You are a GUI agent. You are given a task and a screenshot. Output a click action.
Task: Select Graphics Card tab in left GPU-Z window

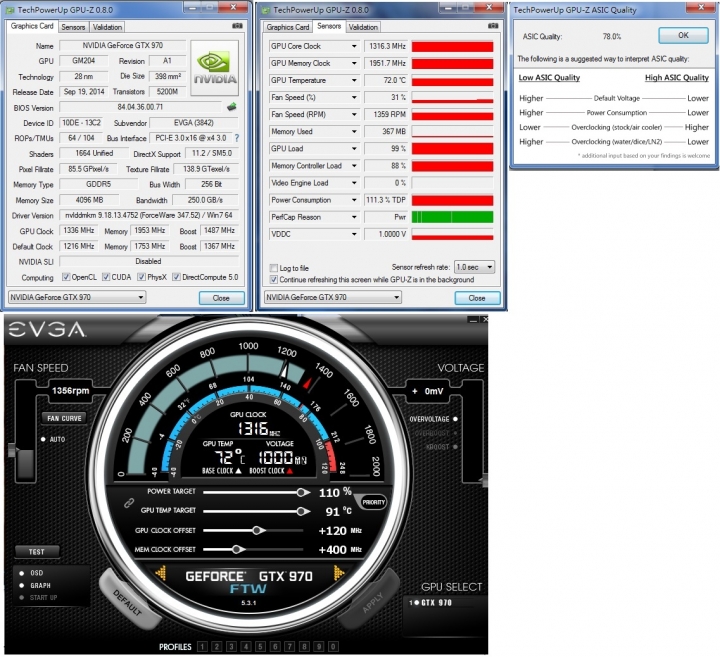[32, 26]
